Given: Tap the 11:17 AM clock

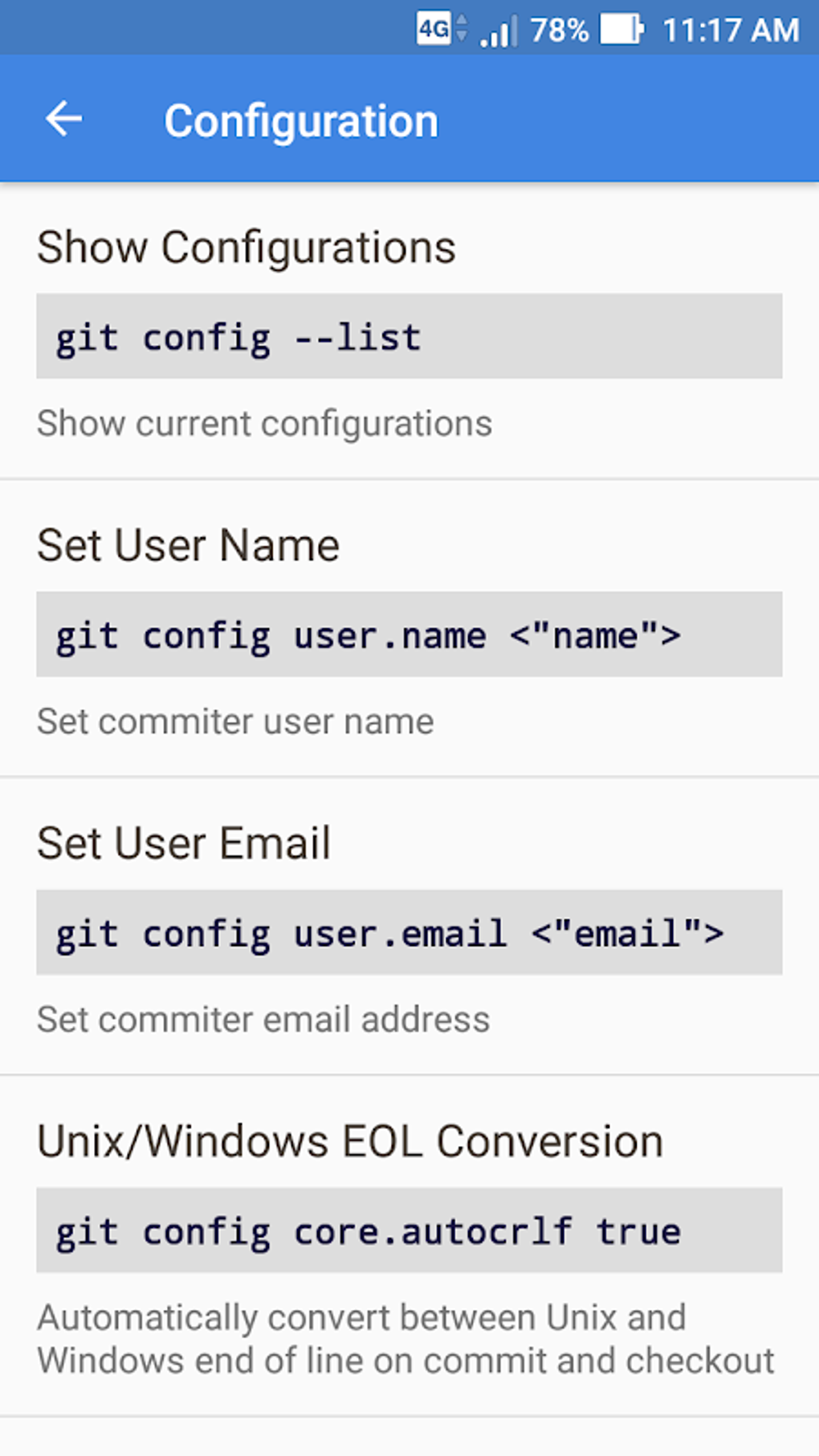Looking at the screenshot, I should coord(730,31).
